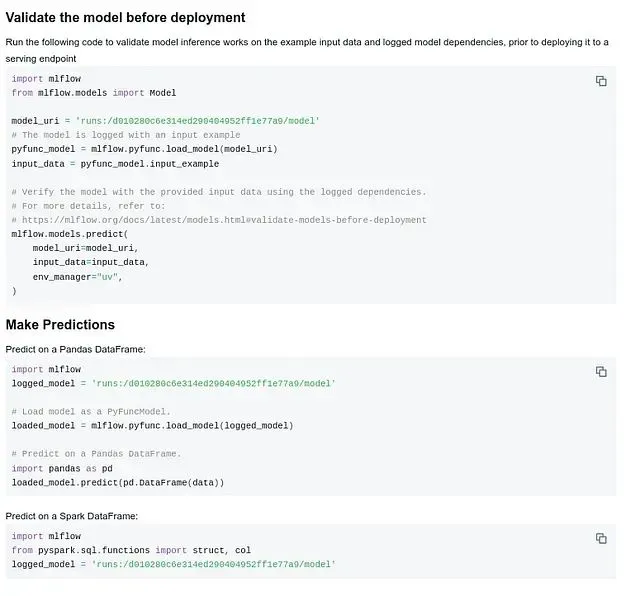640x596 pixels.
Task: Click the "Make Predictions" heading
Action: coord(60,325)
